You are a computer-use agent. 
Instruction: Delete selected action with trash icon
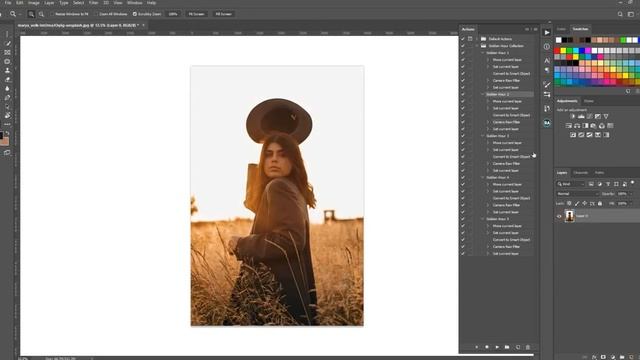pyautogui.click(x=528, y=347)
